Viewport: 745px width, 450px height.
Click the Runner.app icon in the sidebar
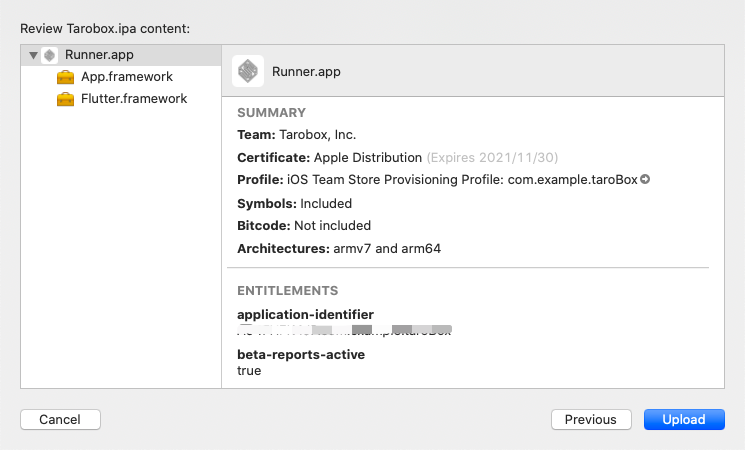pos(49,55)
